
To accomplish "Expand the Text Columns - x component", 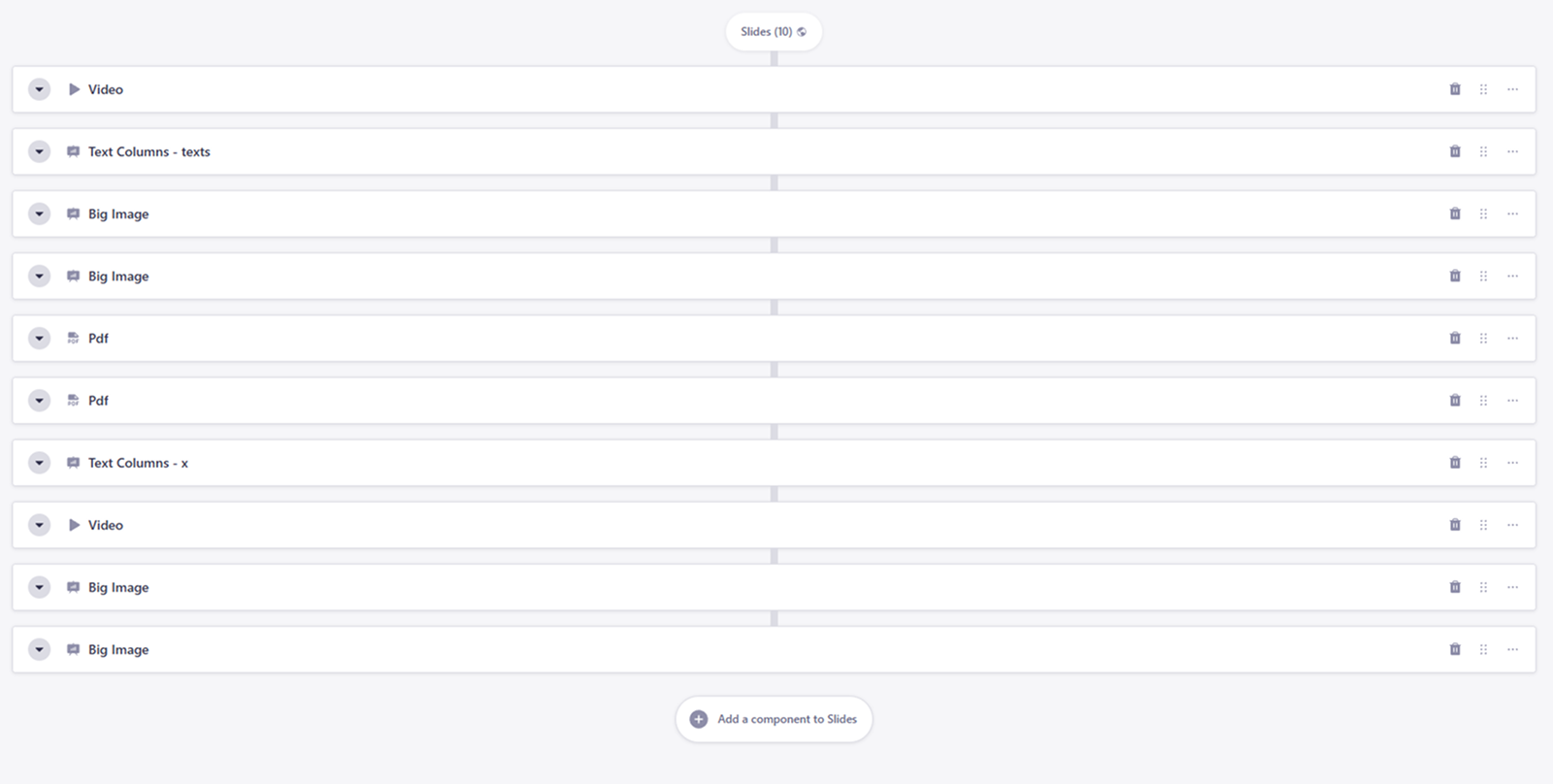I will pyautogui.click(x=39, y=463).
